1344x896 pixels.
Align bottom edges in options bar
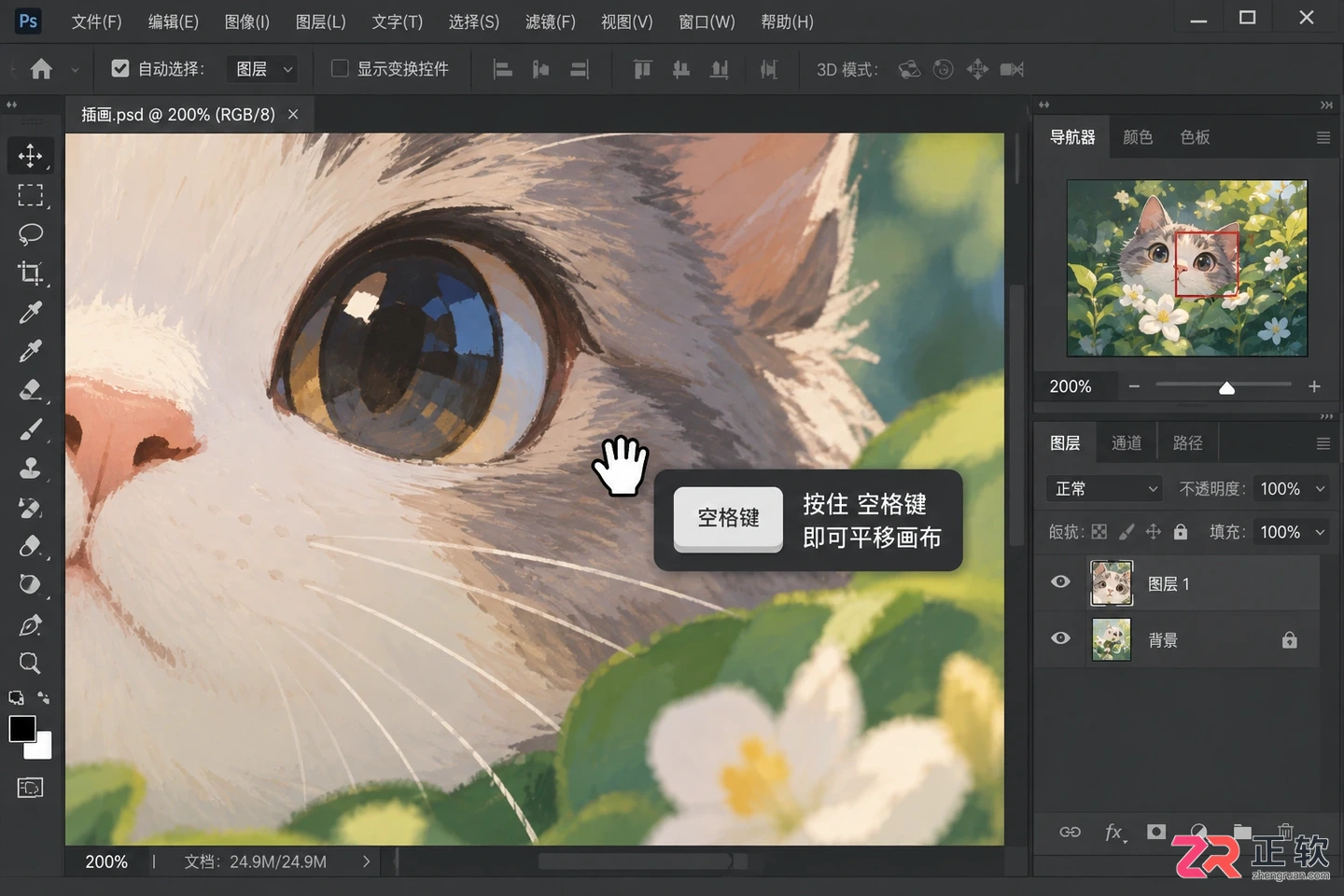pyautogui.click(x=720, y=69)
